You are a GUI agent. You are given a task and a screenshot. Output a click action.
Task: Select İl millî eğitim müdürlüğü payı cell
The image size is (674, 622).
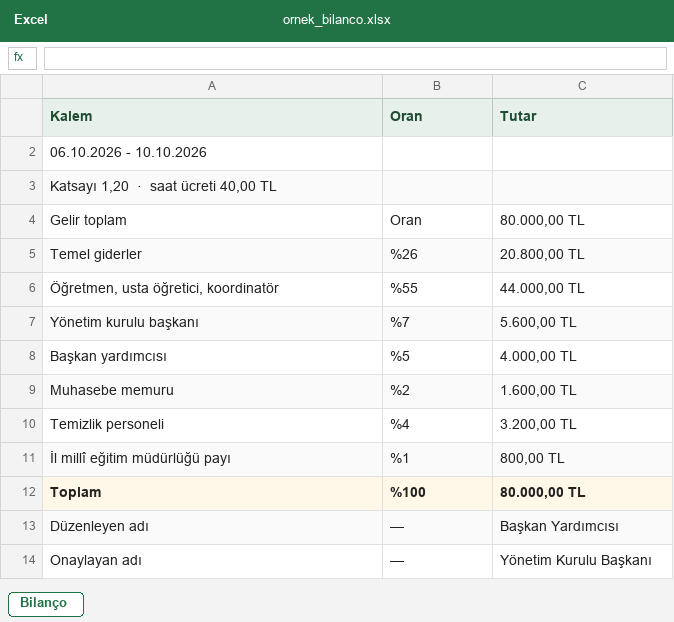point(212,459)
